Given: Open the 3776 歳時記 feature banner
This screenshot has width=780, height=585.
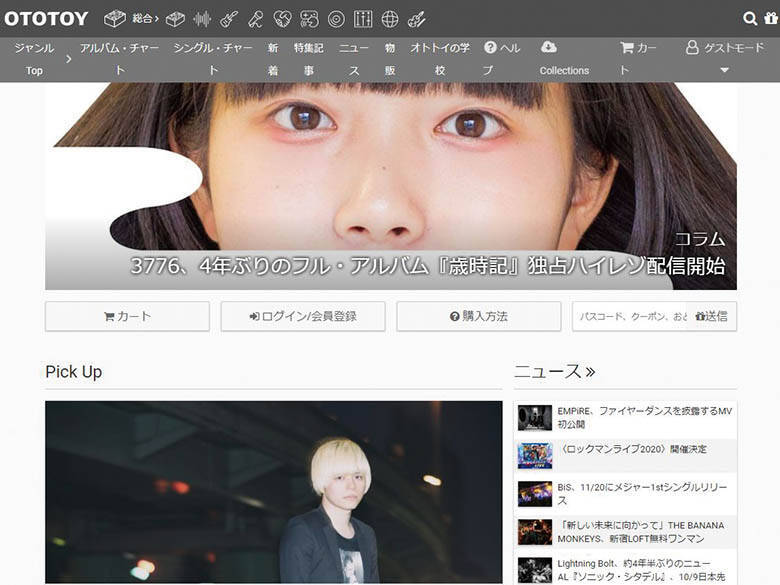Looking at the screenshot, I should pyautogui.click(x=390, y=186).
